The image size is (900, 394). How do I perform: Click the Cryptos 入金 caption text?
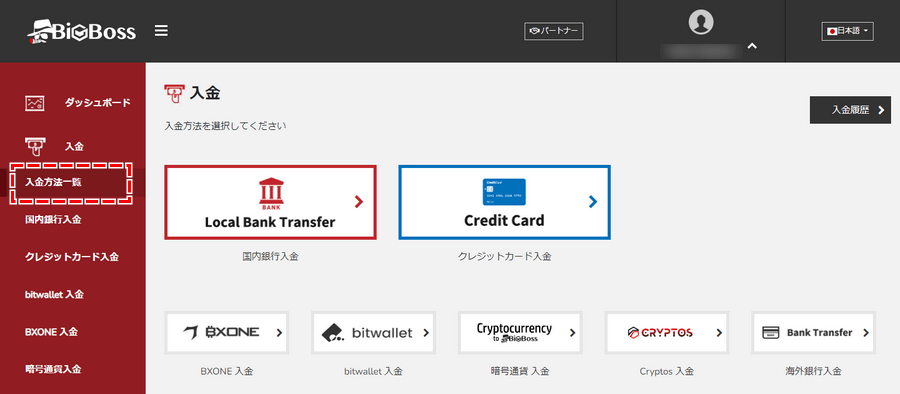point(667,371)
